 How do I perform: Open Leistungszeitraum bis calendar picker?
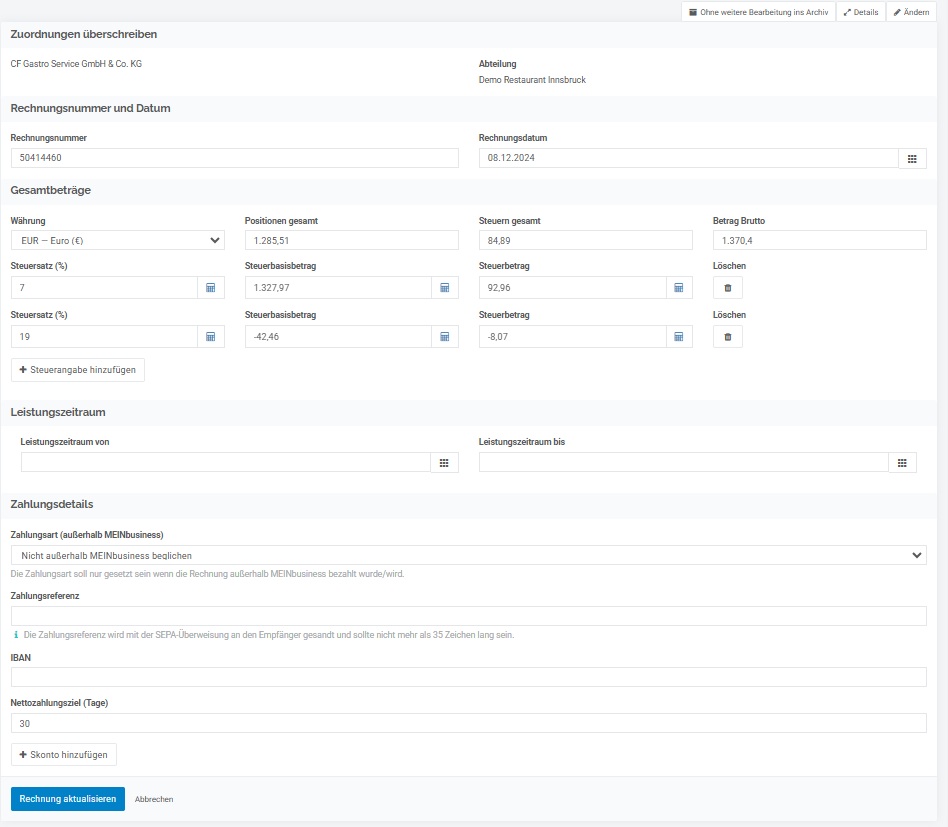tap(902, 463)
